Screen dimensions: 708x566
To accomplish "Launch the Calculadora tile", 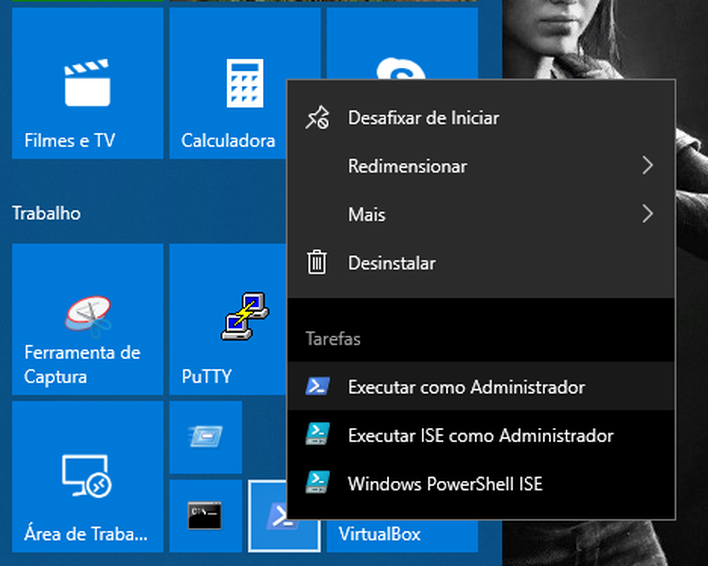I will pyautogui.click(x=228, y=83).
